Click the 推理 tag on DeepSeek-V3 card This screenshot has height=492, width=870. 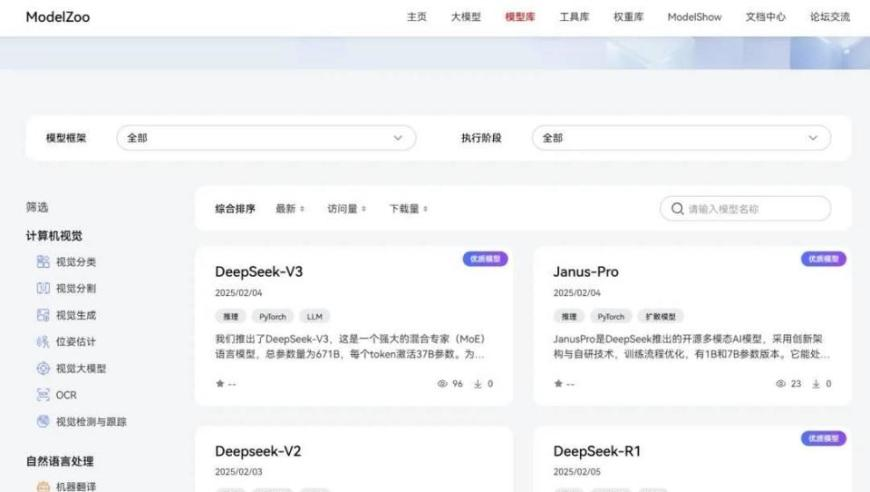pyautogui.click(x=230, y=317)
